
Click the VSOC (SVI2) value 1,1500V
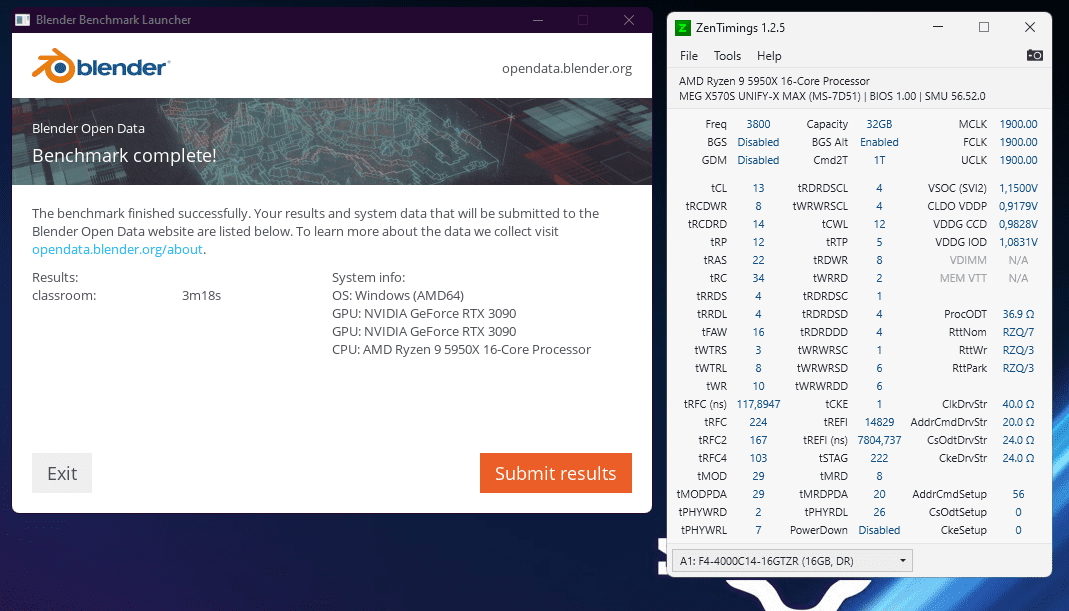click(x=1019, y=188)
